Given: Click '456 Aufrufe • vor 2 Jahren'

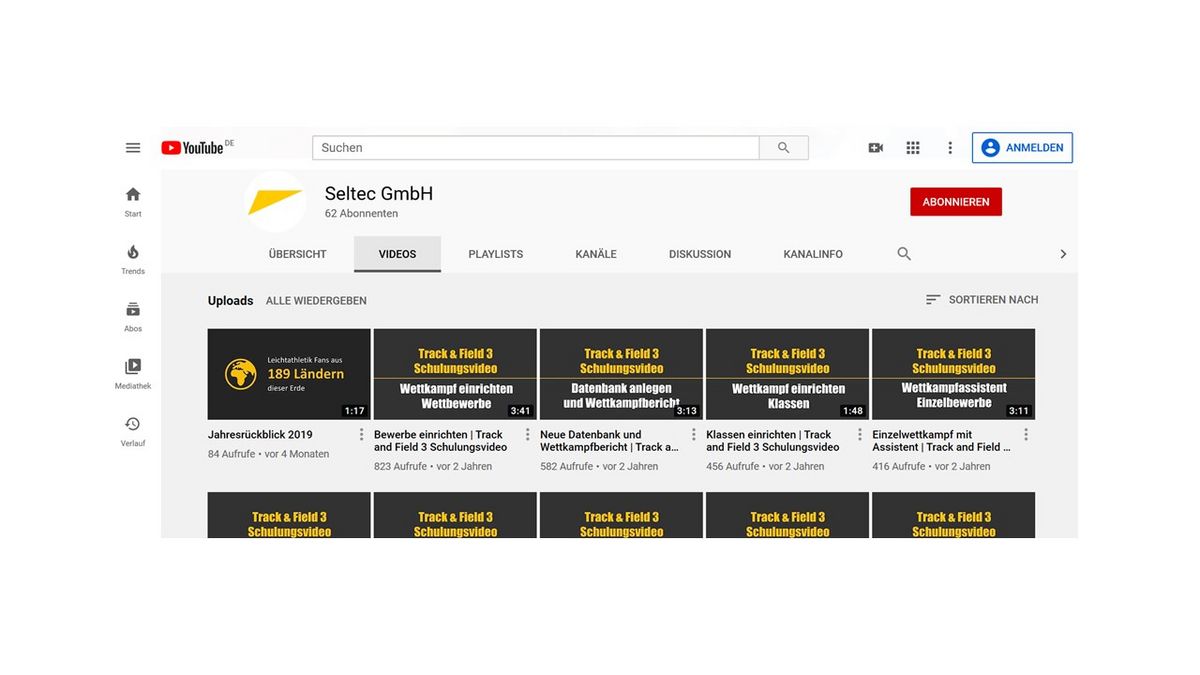Looking at the screenshot, I should click(765, 466).
